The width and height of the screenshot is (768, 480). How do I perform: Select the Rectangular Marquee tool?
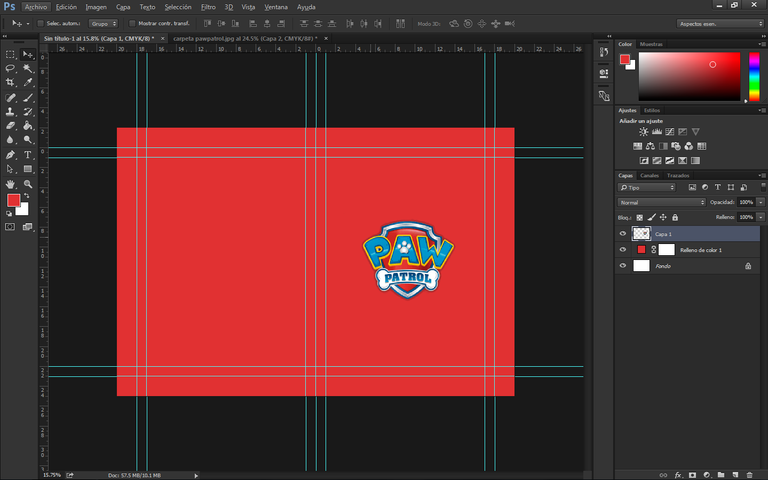[10, 54]
